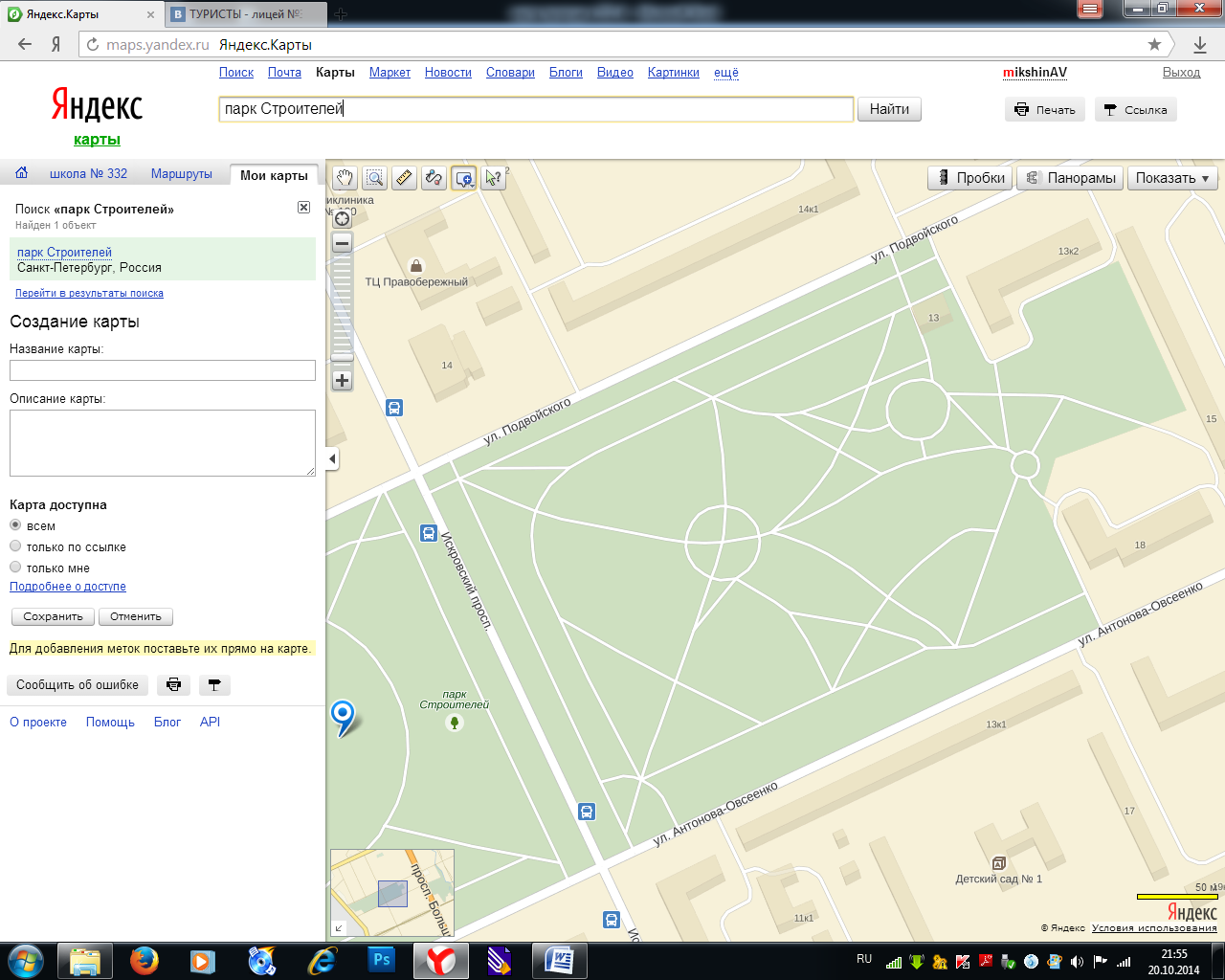Zoom in with the plus button

[342, 380]
